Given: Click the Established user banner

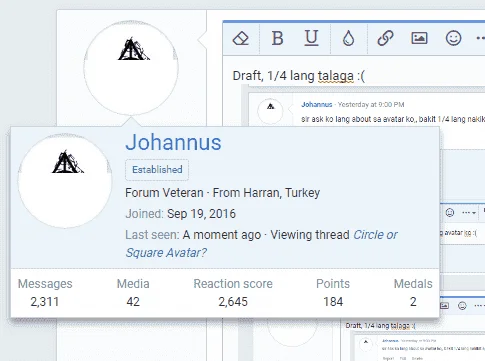Looking at the screenshot, I should coord(157,170).
